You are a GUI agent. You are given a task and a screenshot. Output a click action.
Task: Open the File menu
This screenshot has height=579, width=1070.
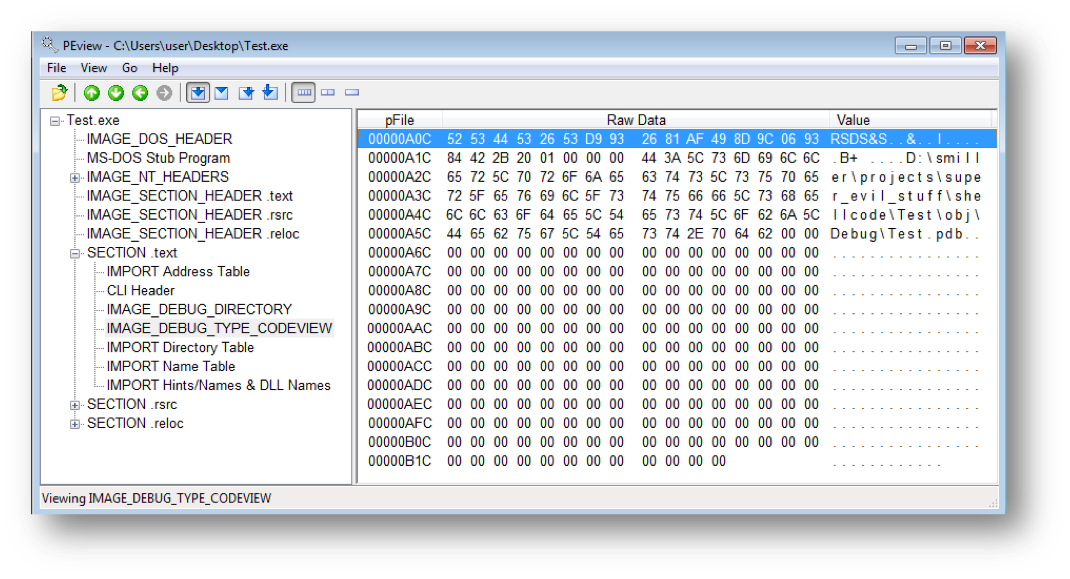pyautogui.click(x=57, y=68)
